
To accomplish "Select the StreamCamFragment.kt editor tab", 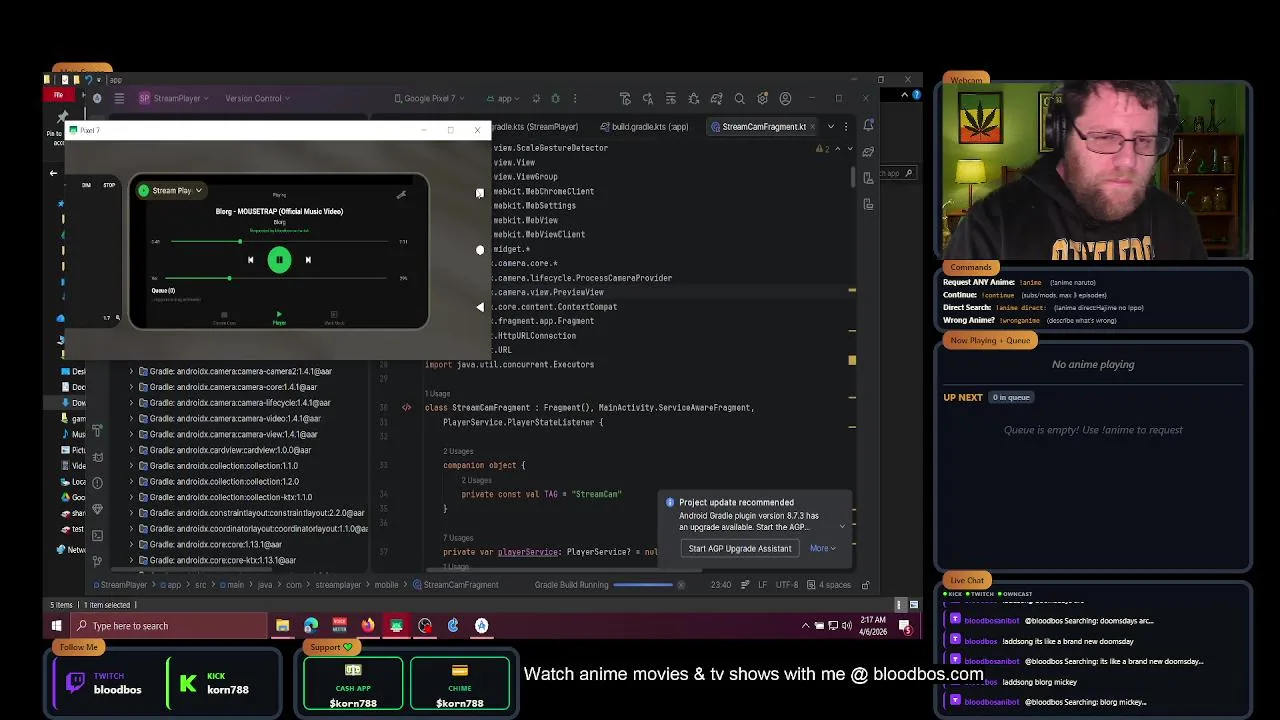I will pyautogui.click(x=764, y=127).
